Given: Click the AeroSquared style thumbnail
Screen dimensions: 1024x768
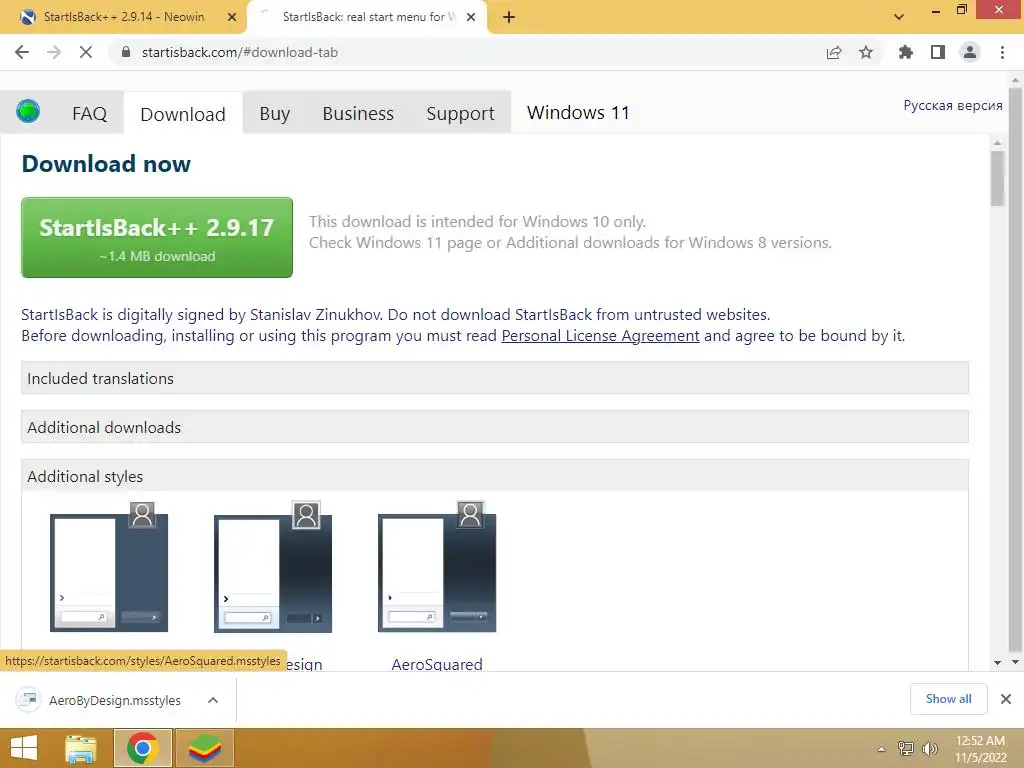Looking at the screenshot, I should click(437, 567).
